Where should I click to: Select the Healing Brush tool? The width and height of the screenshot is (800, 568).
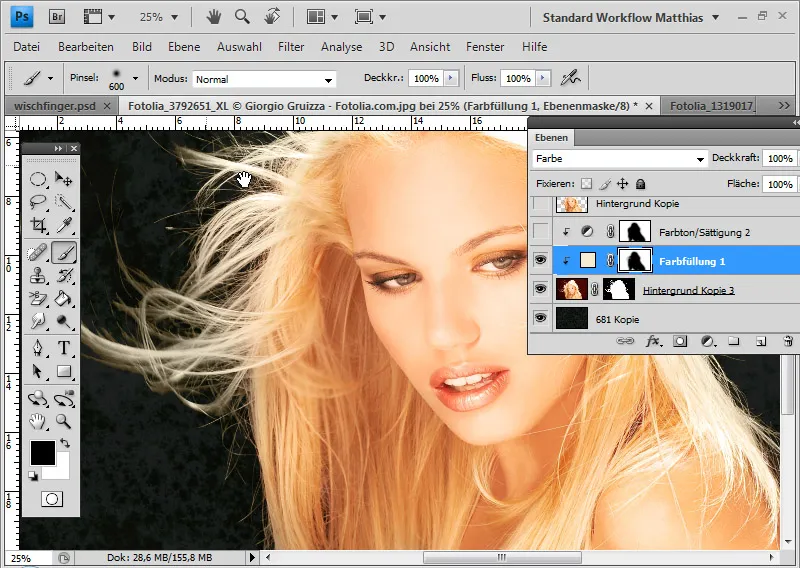pyautogui.click(x=38, y=252)
